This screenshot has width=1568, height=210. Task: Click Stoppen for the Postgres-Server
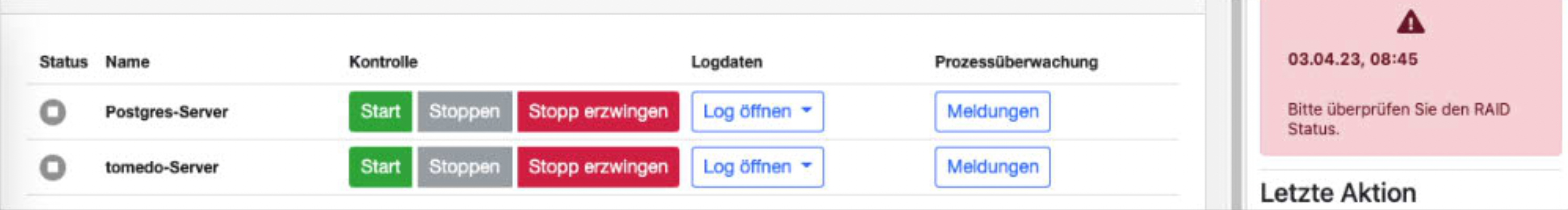point(464,111)
